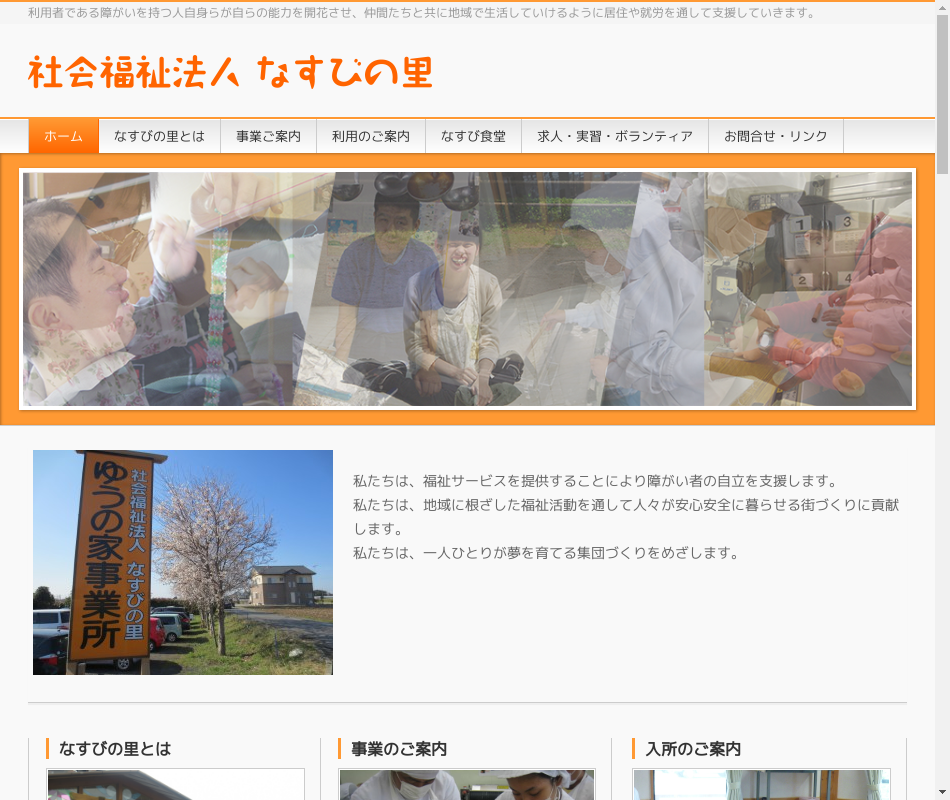
Task: Click the 社会福祉法人 なすびの里 site title
Action: [230, 72]
